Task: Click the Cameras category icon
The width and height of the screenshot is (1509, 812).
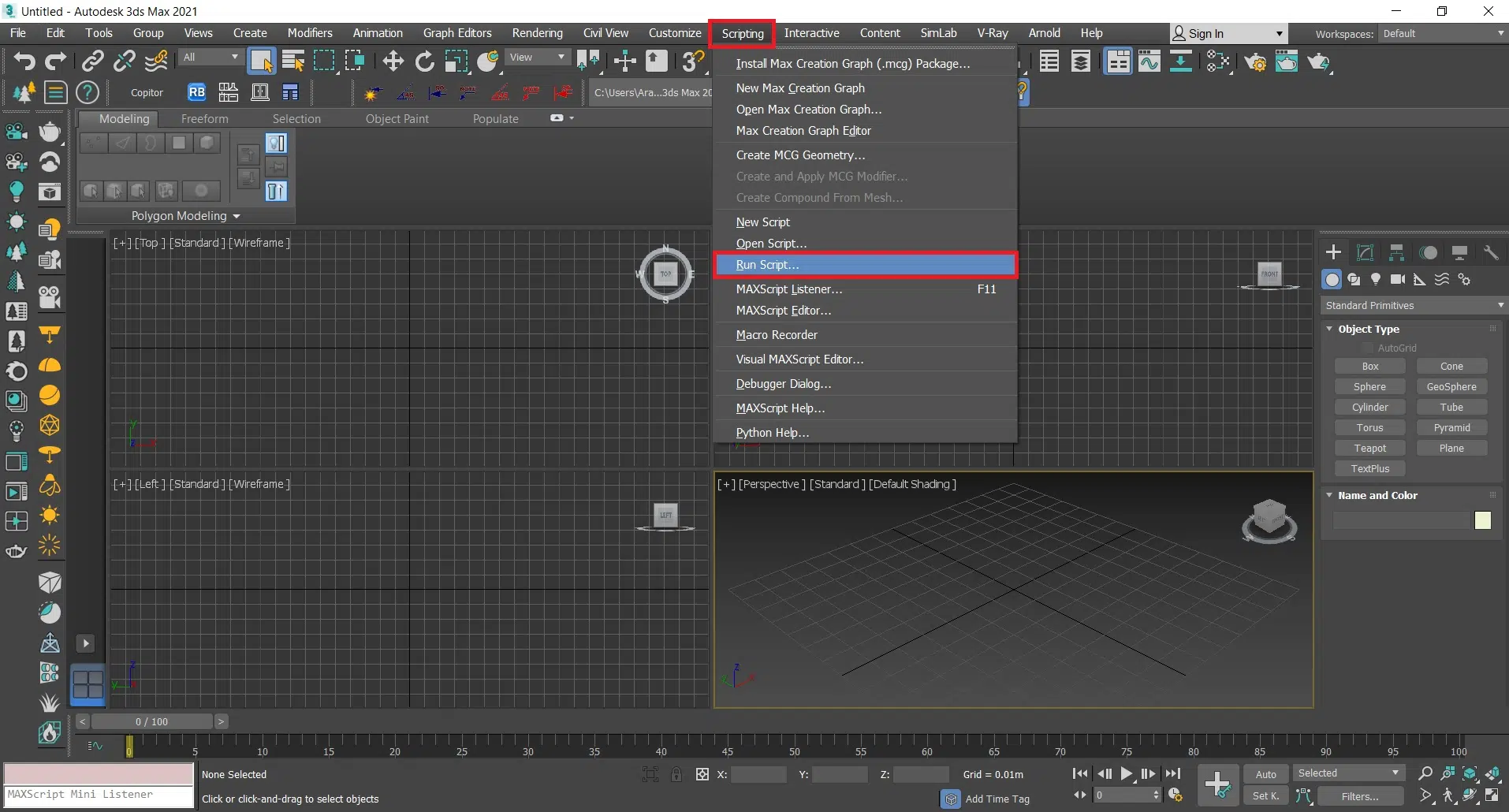Action: pos(1398,279)
